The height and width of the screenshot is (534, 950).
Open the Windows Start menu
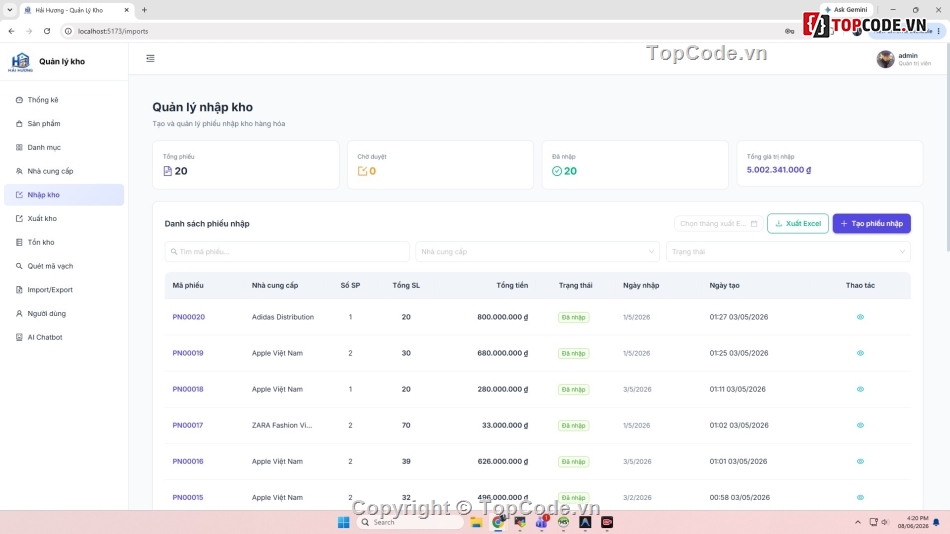(344, 522)
